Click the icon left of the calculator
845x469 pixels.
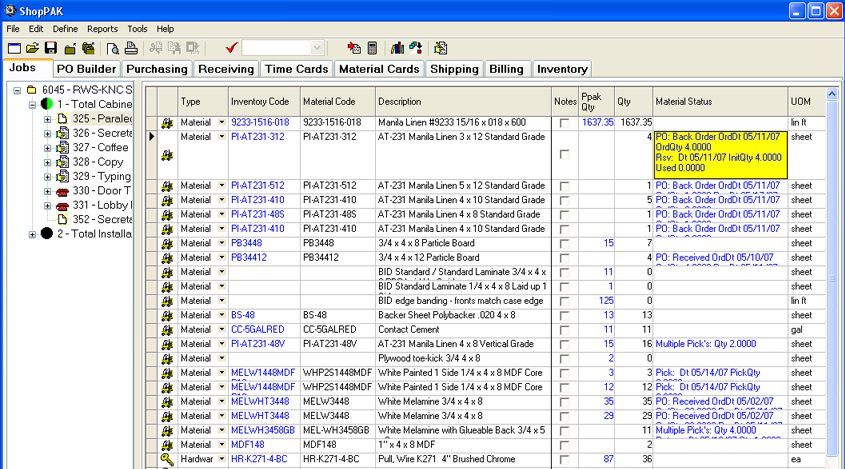(354, 48)
